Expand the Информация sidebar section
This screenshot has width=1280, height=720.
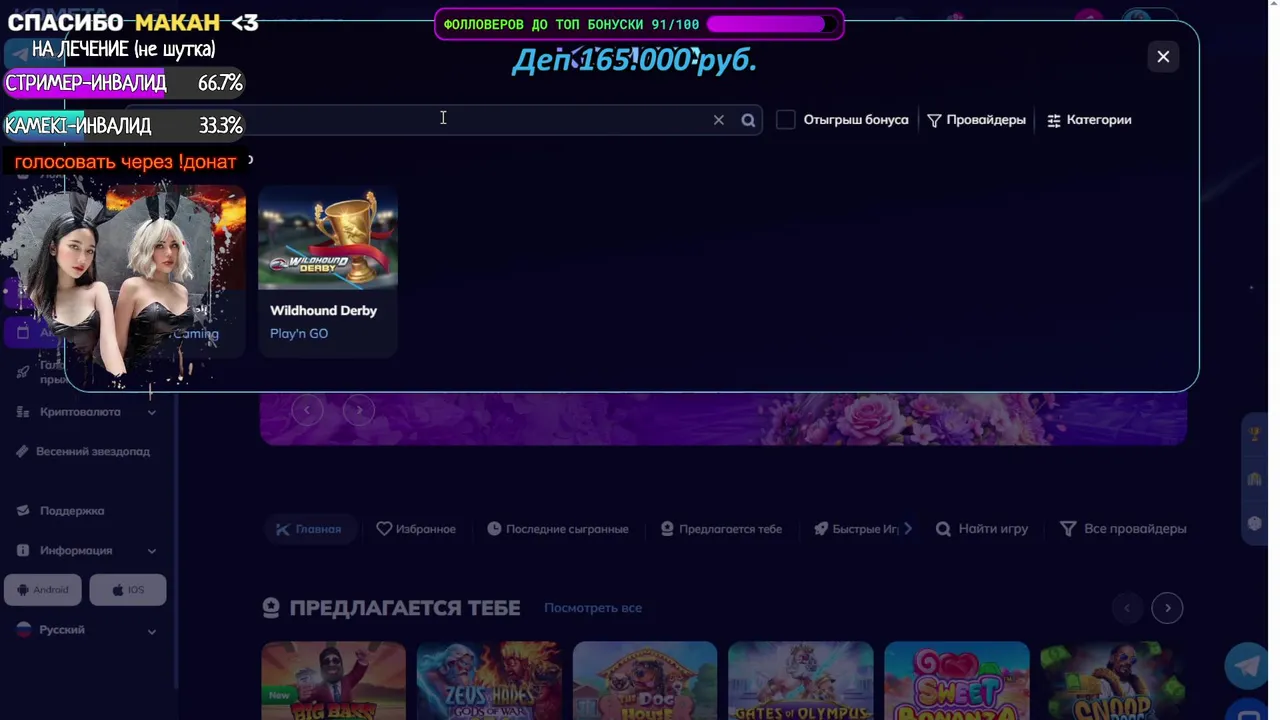(x=152, y=551)
